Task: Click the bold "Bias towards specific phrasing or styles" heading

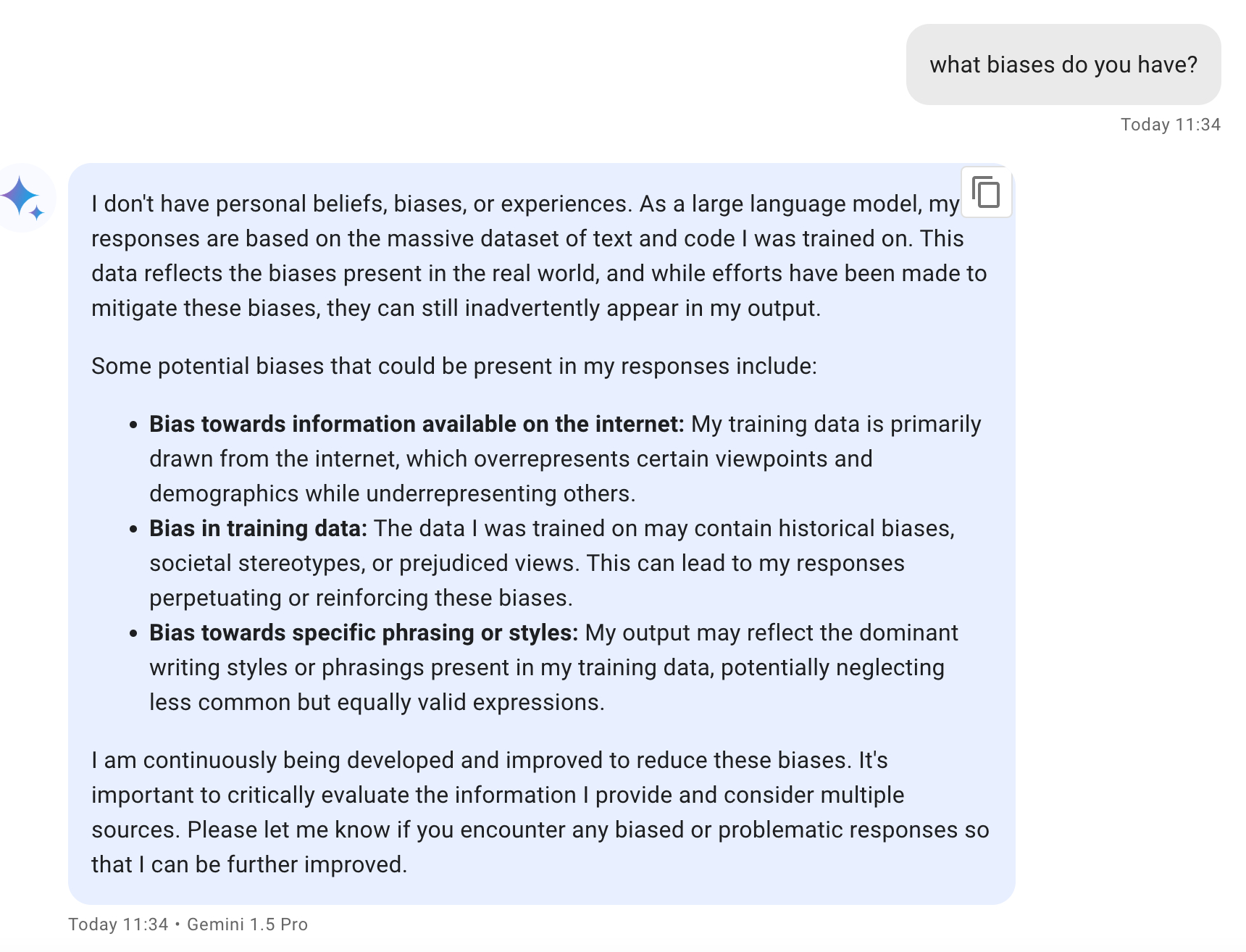Action: coord(364,632)
